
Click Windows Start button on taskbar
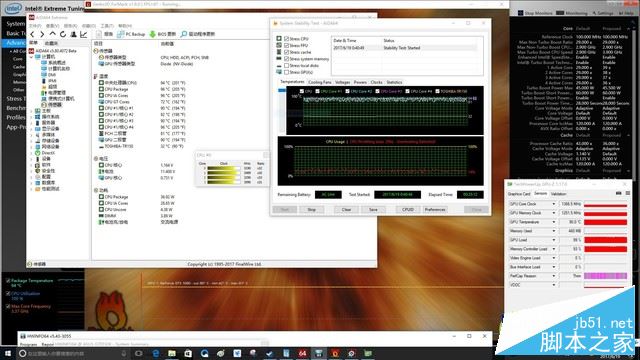pyautogui.click(x=7, y=353)
